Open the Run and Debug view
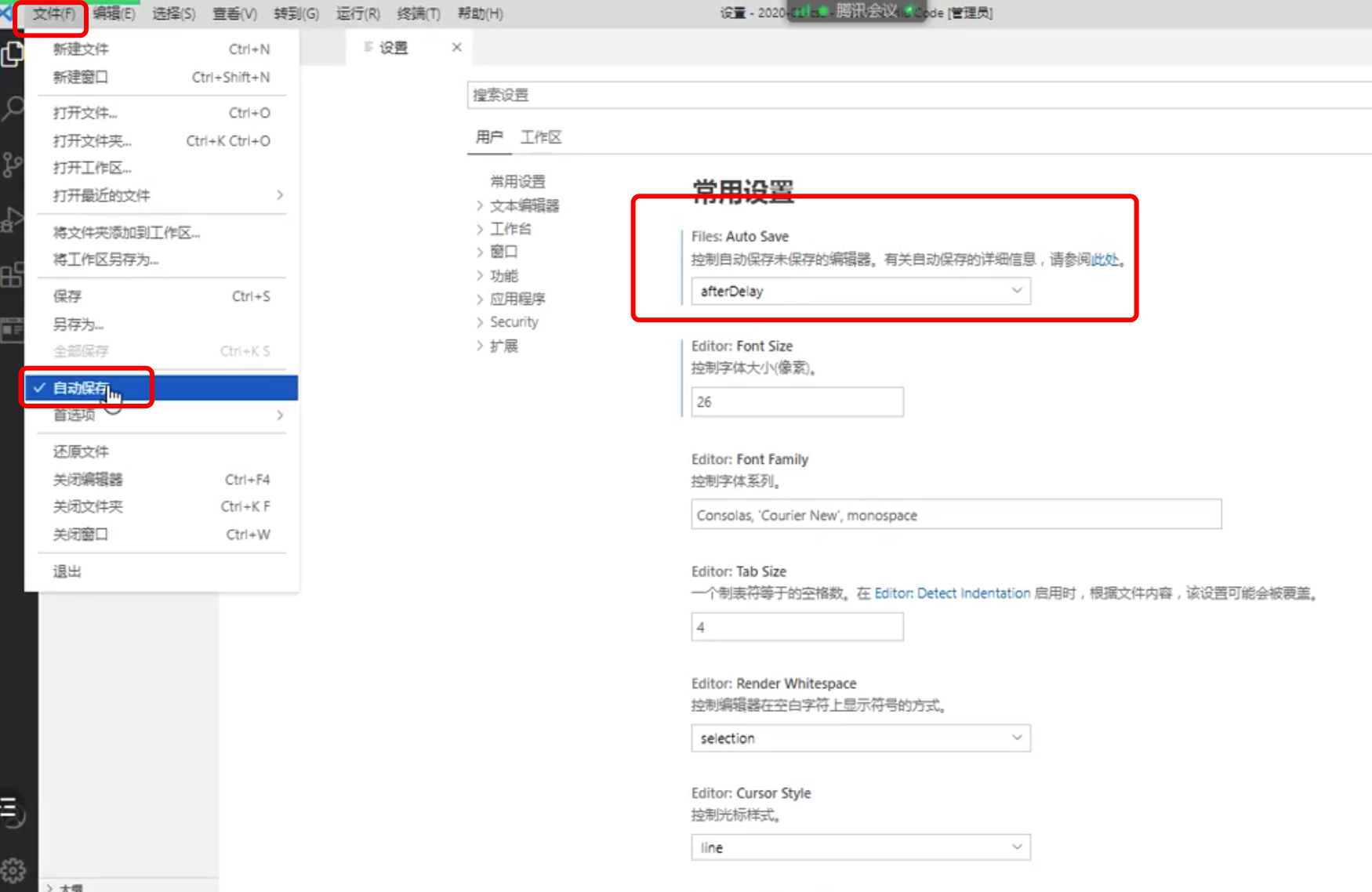The width and height of the screenshot is (1372, 892). pos(13,220)
